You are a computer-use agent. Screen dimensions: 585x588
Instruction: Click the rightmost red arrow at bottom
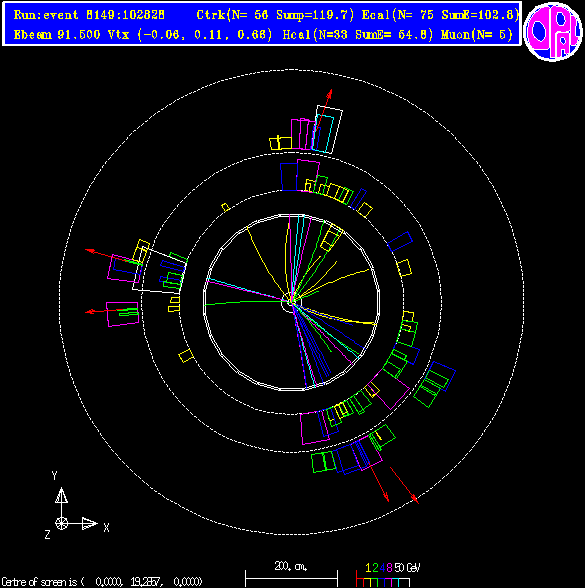point(404,485)
